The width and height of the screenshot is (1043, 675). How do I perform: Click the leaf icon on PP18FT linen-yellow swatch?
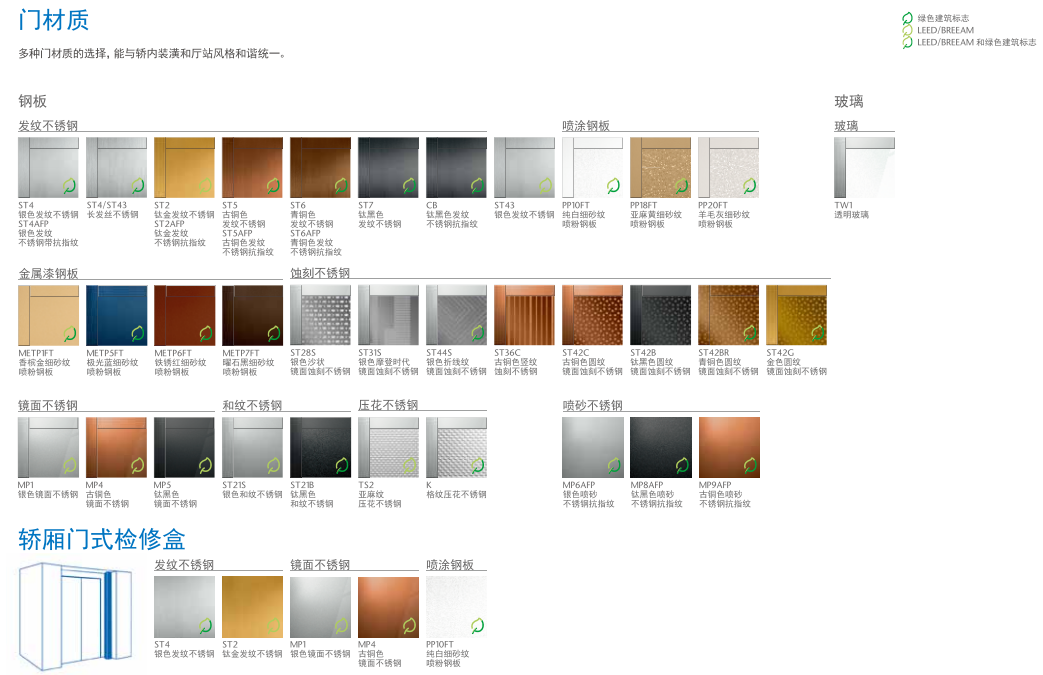click(x=680, y=185)
